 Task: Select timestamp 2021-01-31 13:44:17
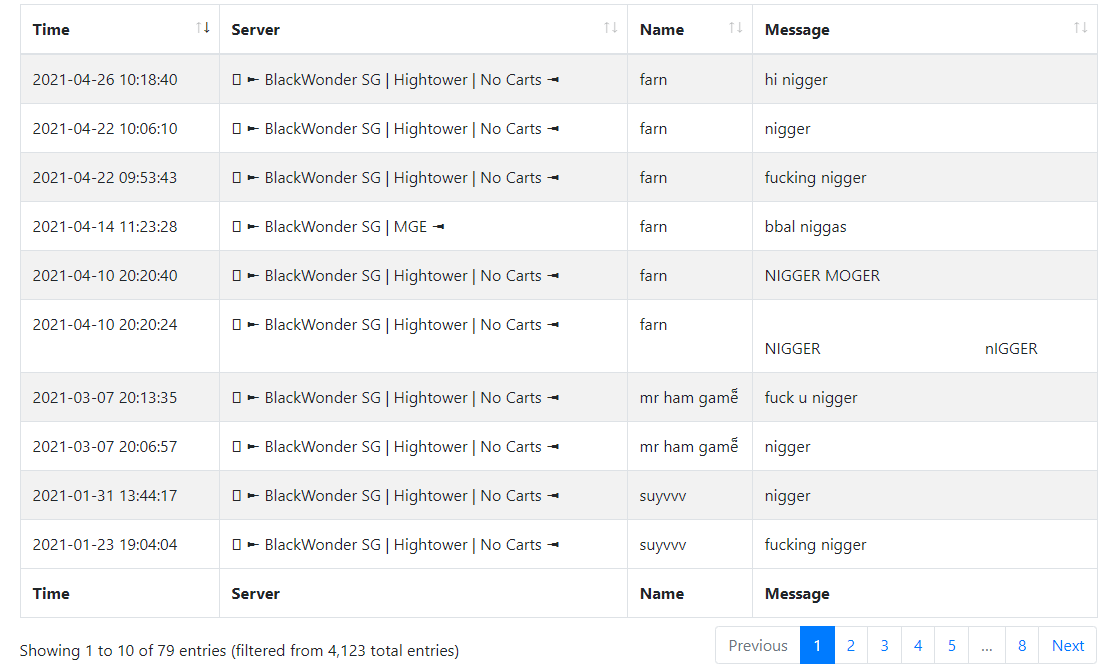click(x=105, y=496)
